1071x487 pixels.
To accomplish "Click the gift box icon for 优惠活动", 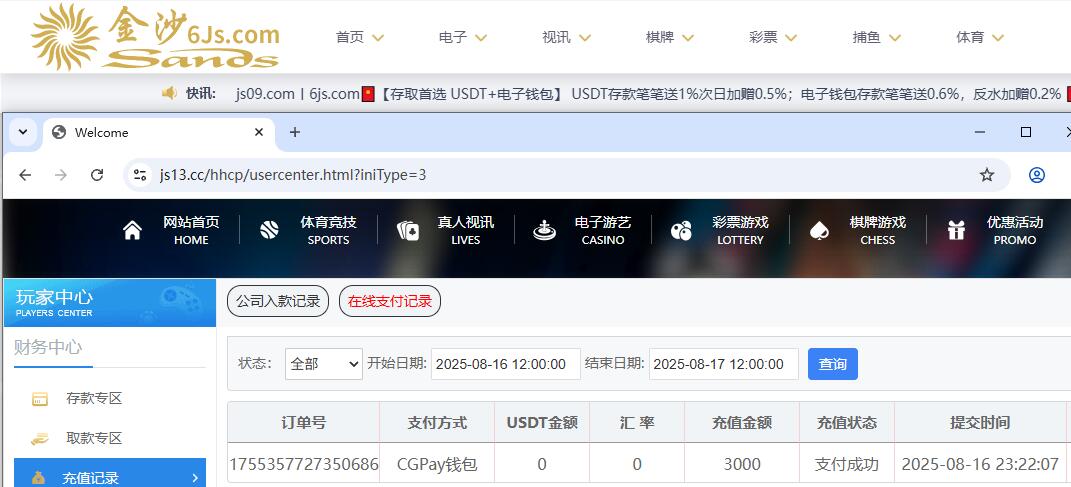I will 956,231.
